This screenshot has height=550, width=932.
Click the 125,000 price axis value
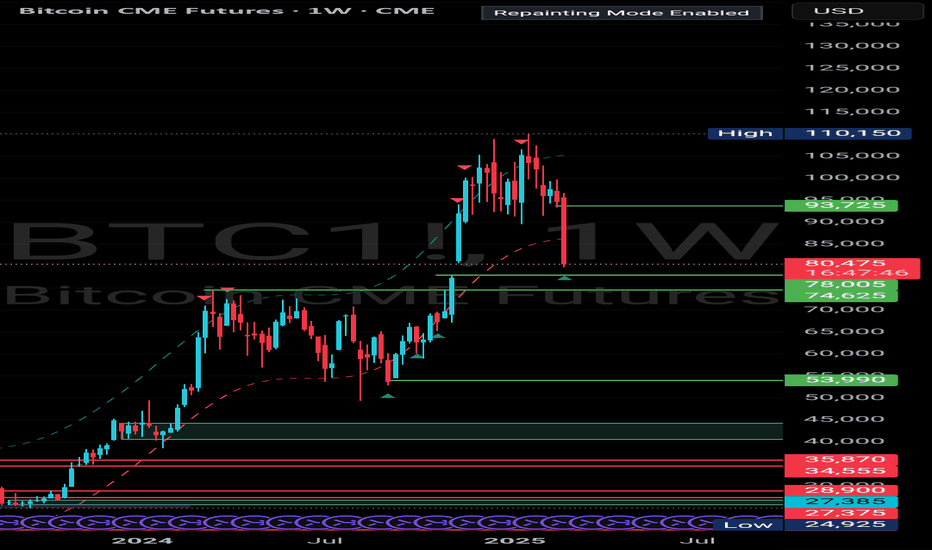pos(852,68)
